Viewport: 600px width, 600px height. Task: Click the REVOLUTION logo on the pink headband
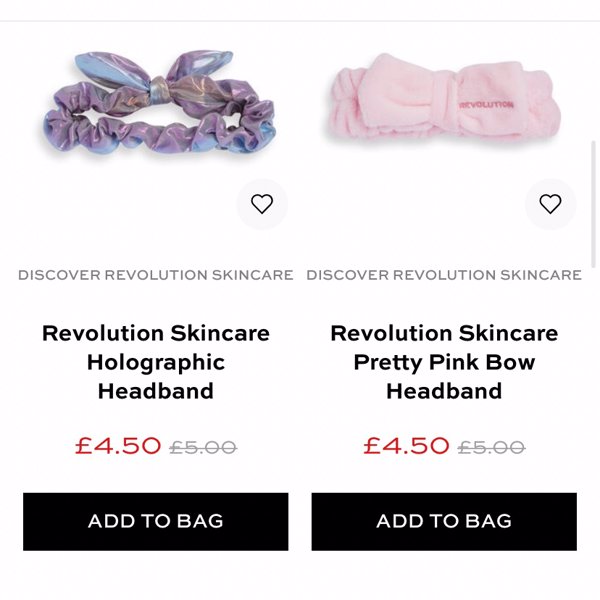coord(486,105)
